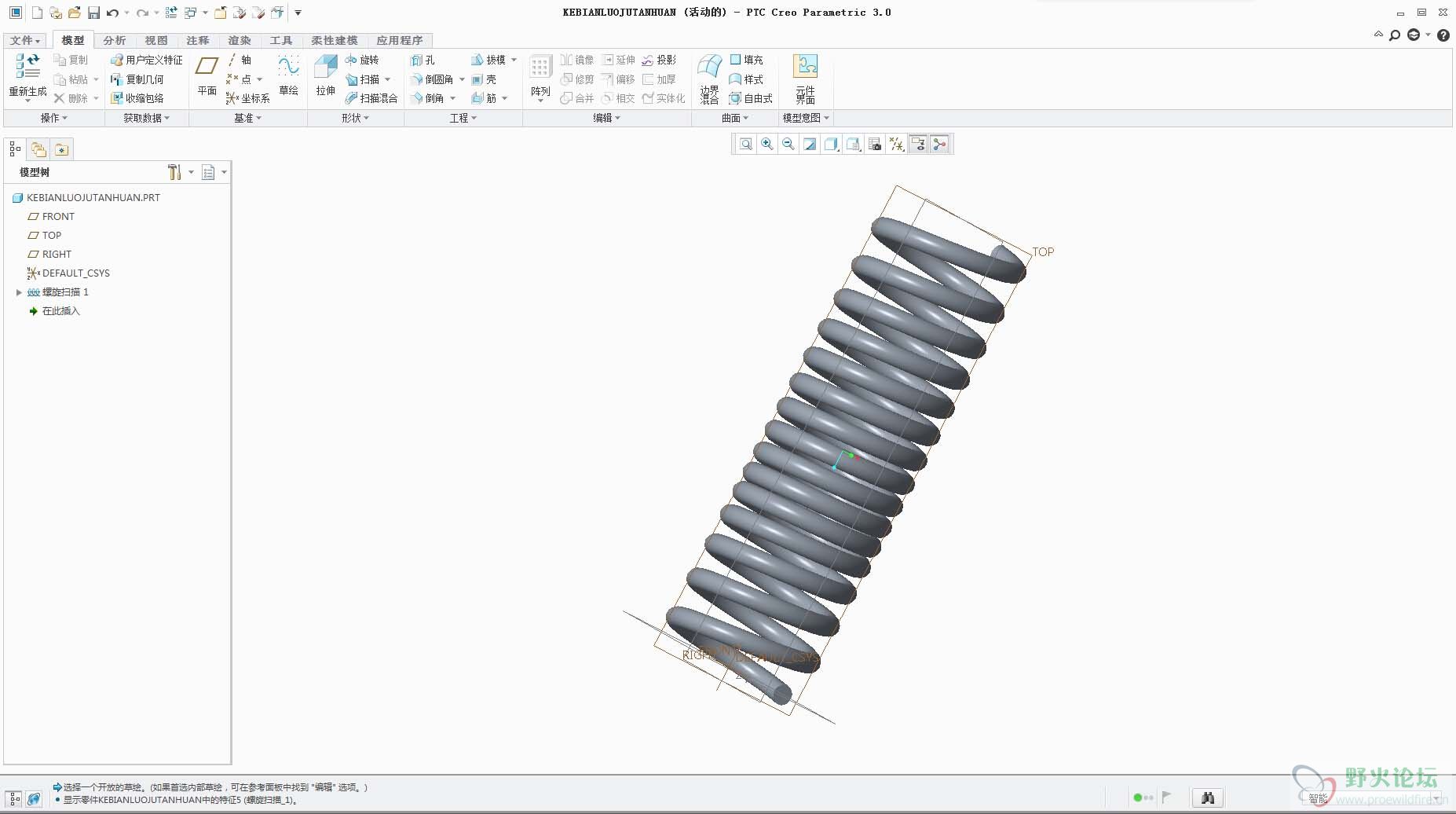Expand the 工程 (Engineering) group menu
The image size is (1456, 814).
(463, 118)
